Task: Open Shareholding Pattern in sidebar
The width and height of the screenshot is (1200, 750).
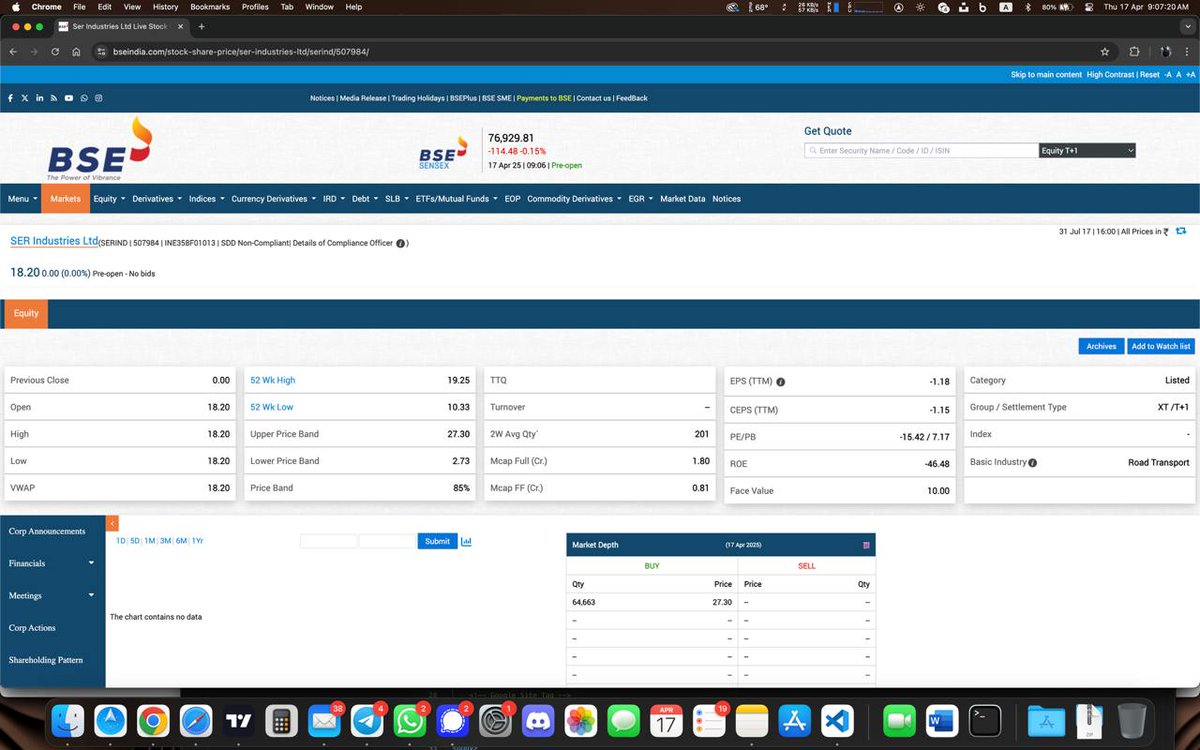Action: point(46,660)
